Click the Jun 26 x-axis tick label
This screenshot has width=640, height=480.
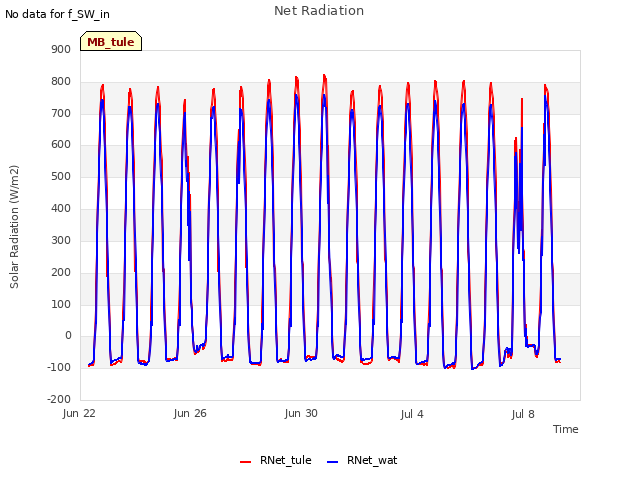[x=190, y=413]
